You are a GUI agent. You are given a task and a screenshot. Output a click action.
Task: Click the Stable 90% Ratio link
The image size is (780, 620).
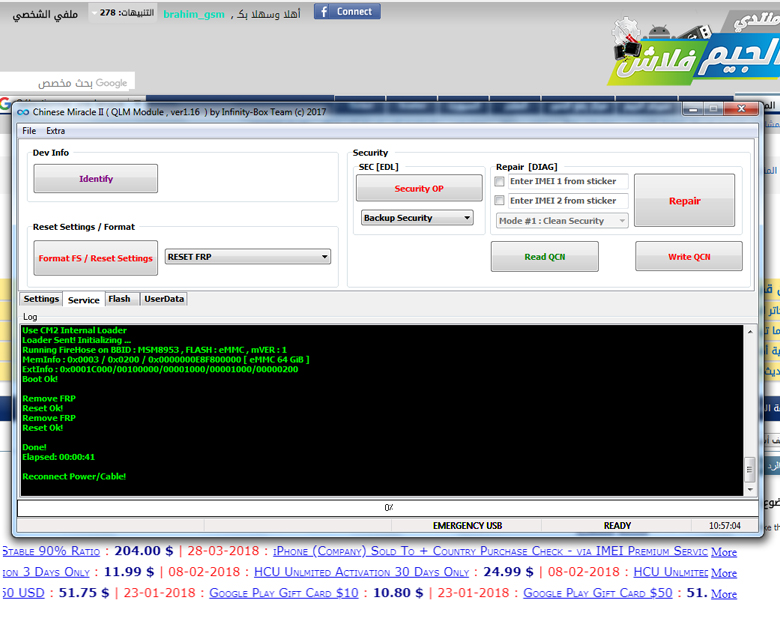click(51, 551)
